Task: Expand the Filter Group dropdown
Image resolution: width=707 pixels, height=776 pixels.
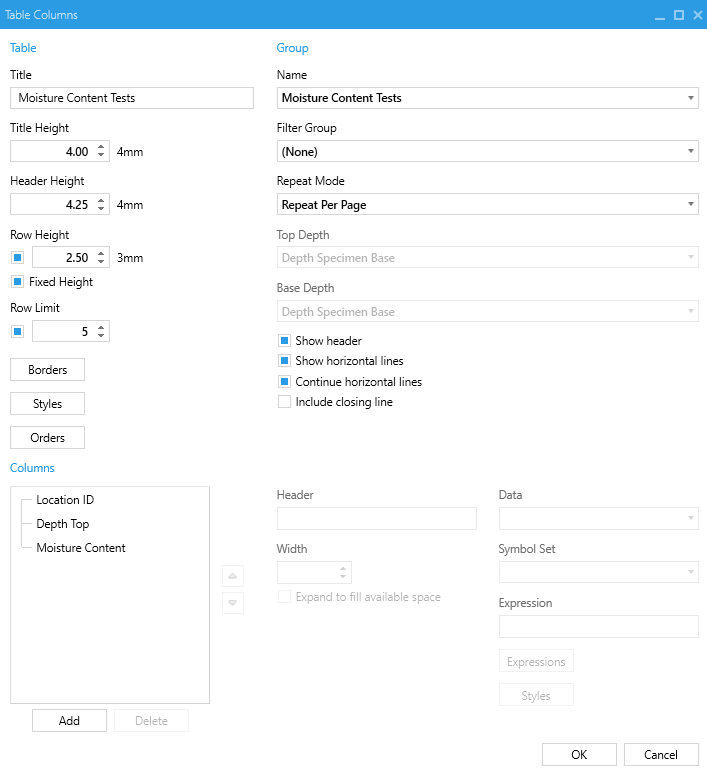Action: 488,151
